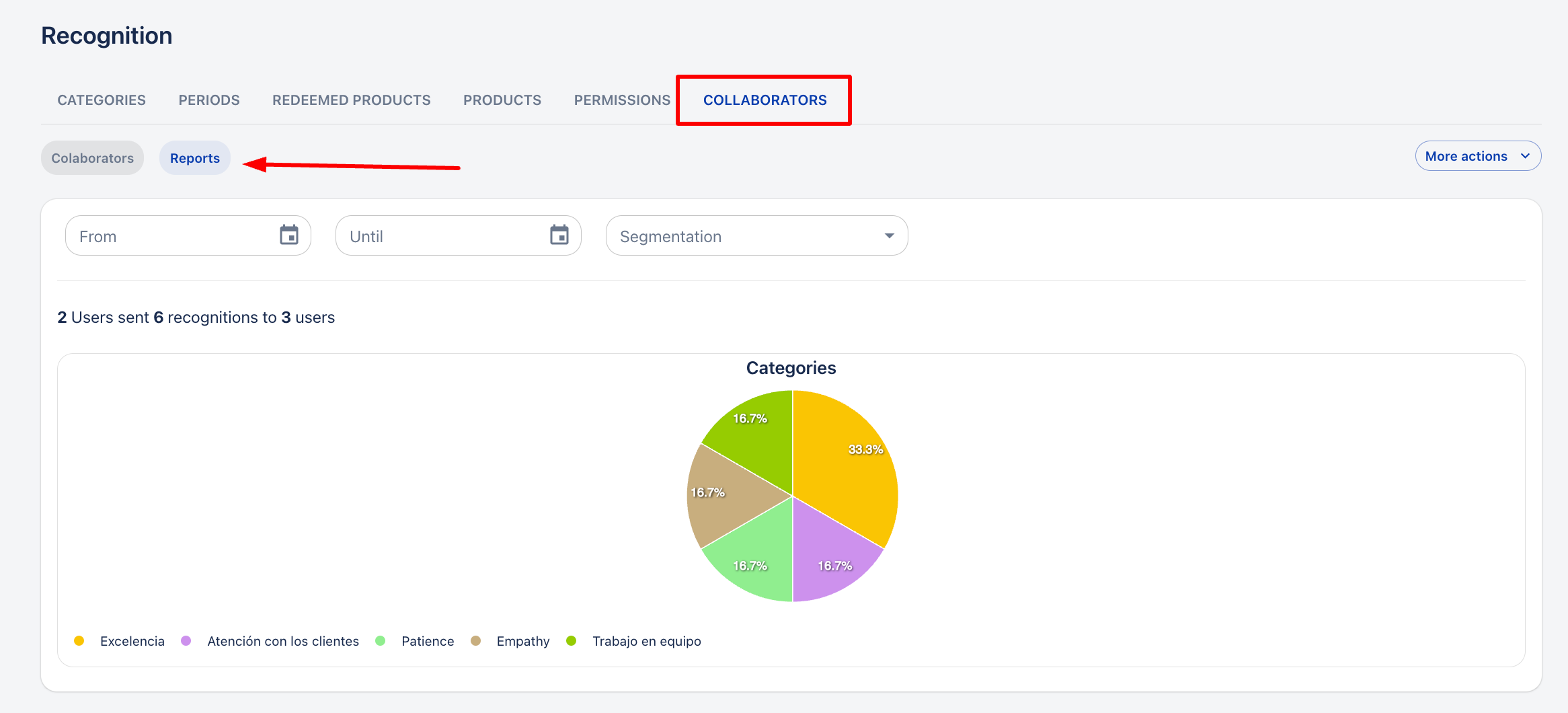Switch to the Categories tab

coord(102,100)
